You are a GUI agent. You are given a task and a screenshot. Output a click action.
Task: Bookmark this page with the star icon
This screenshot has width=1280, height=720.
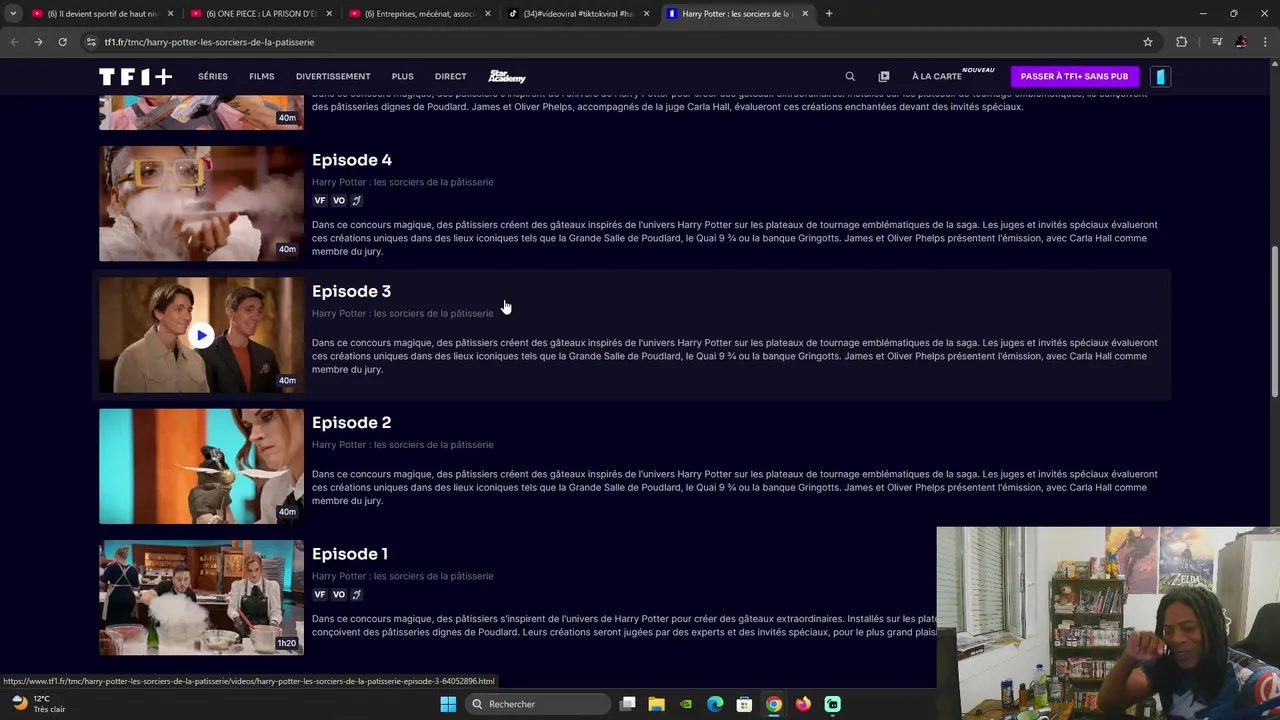pos(1148,42)
